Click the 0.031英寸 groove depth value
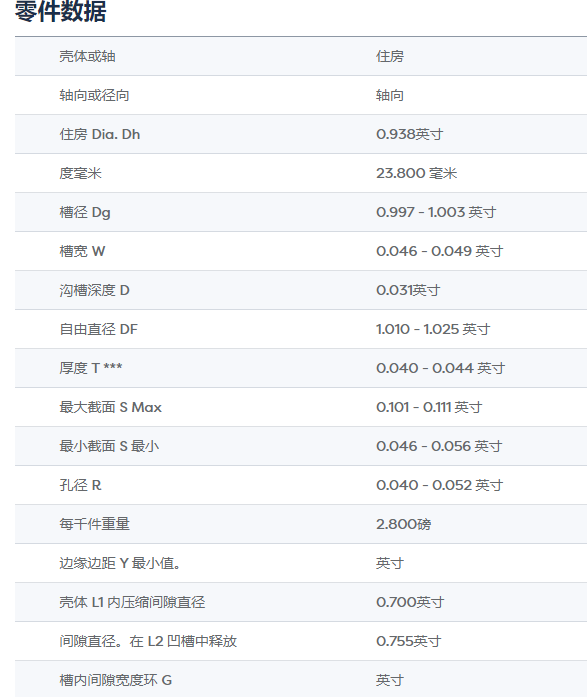This screenshot has height=697, width=587. 408,290
